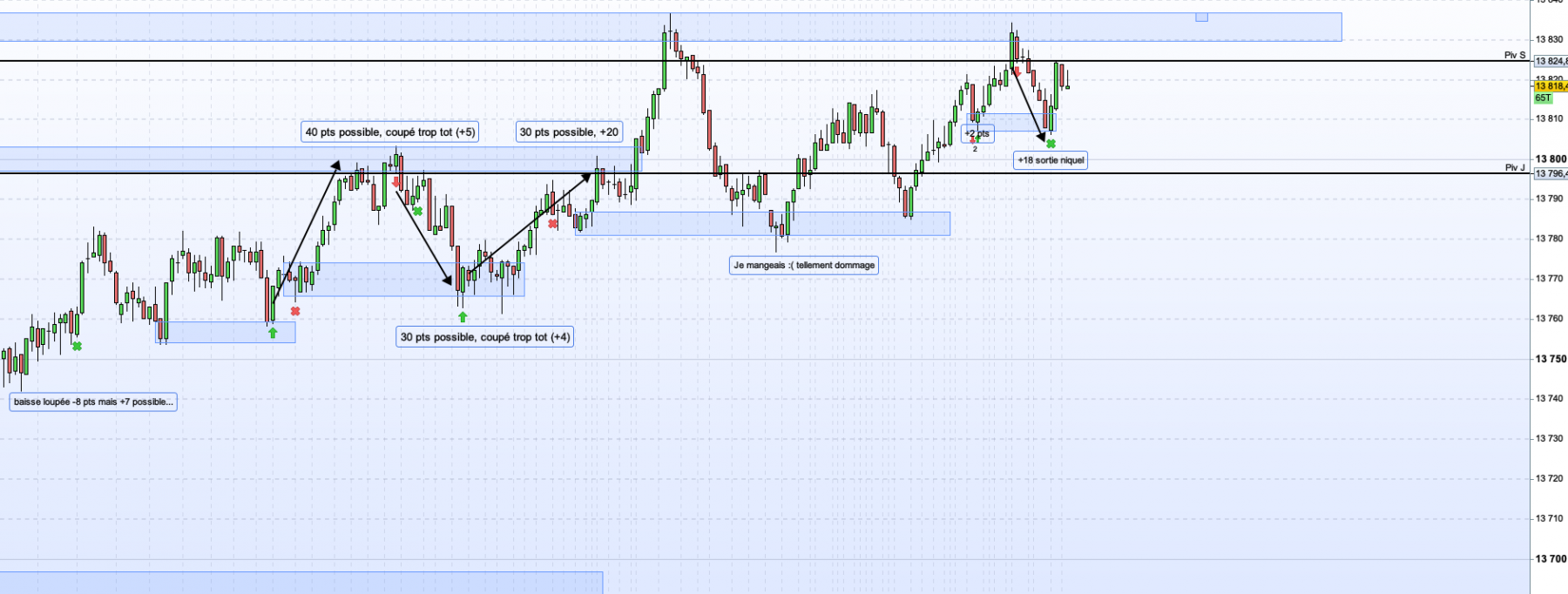
Task: Click the 13 720 price axis label
Action: (x=1549, y=478)
